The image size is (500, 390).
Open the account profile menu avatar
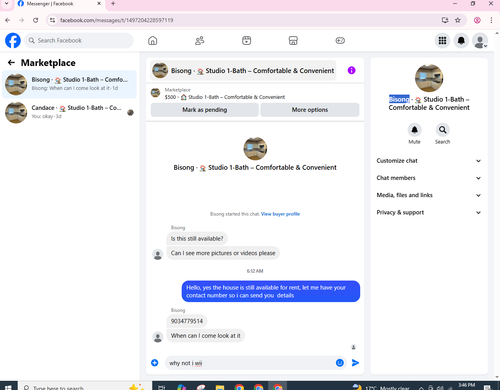pos(480,41)
